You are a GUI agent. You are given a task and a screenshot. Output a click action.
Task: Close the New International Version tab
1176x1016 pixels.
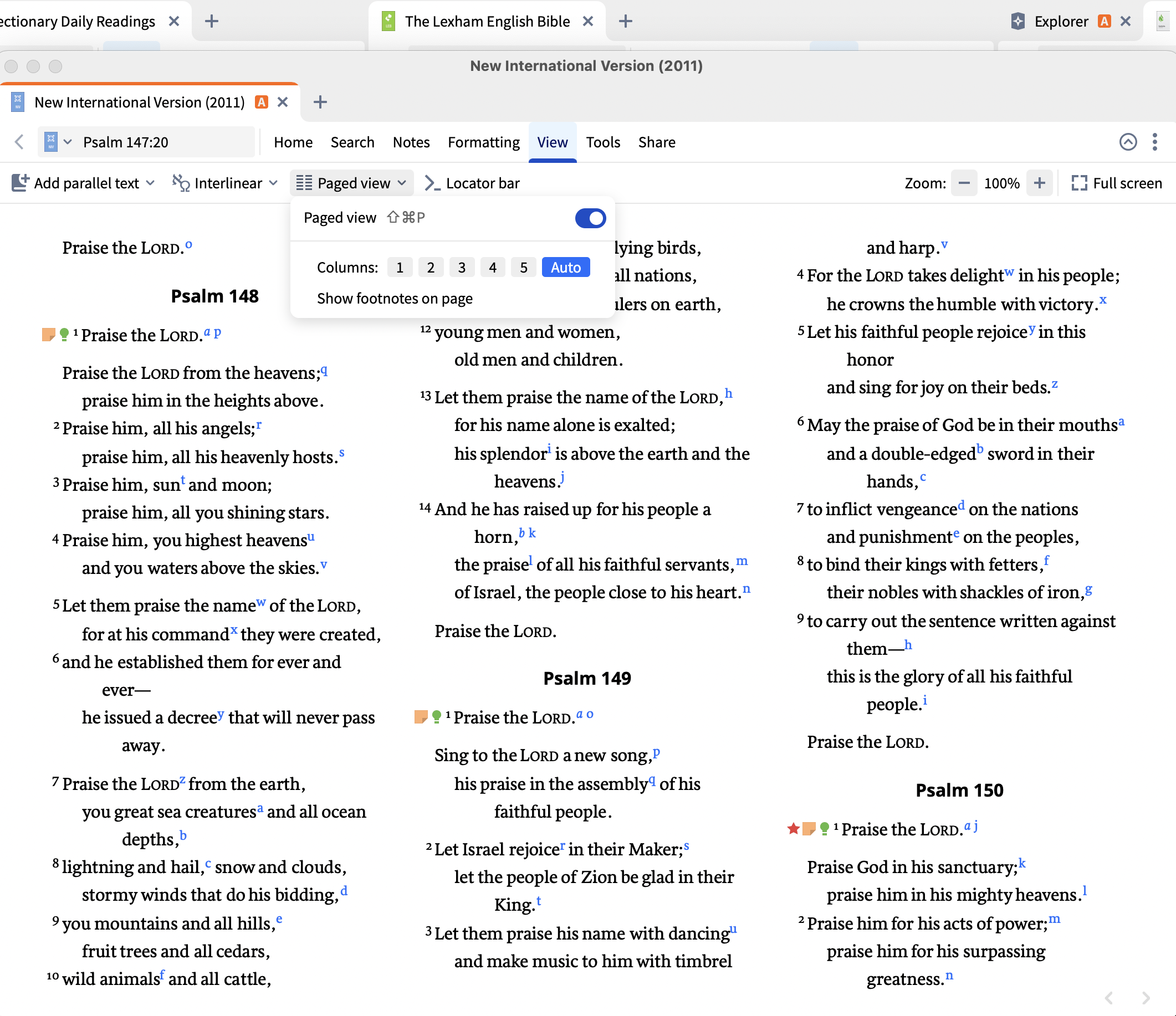coord(283,102)
